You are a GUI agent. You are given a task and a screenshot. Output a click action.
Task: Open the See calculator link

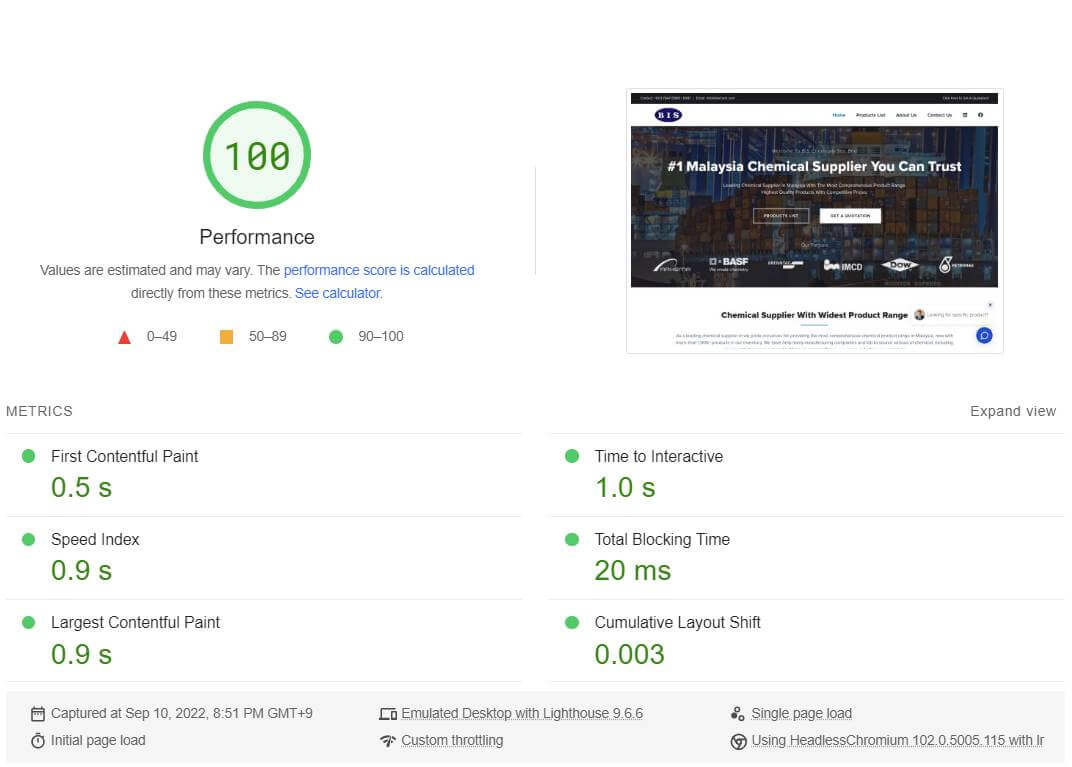337,293
